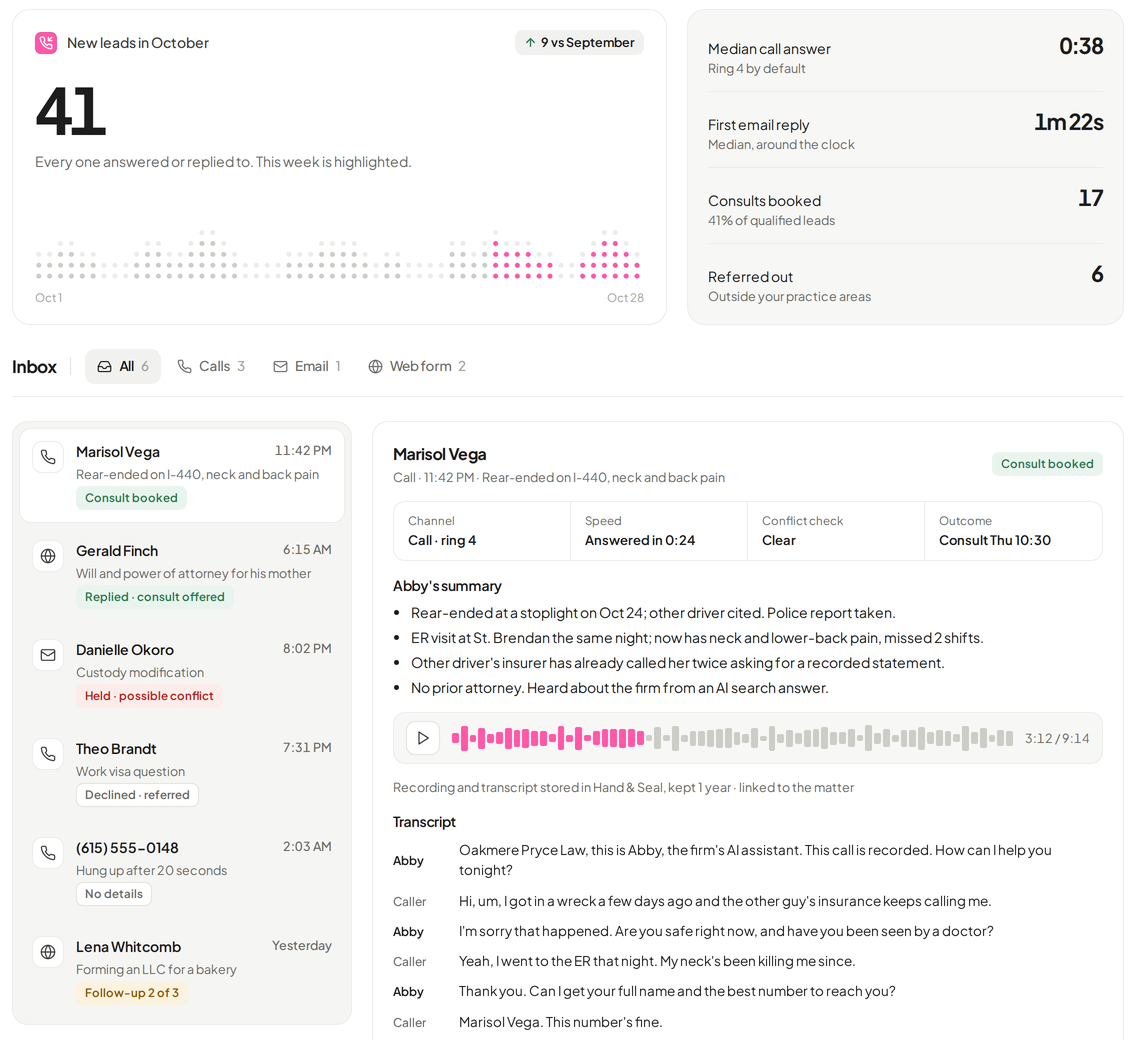1140x1040 pixels.
Task: Click the Transcript heading
Action: click(425, 822)
